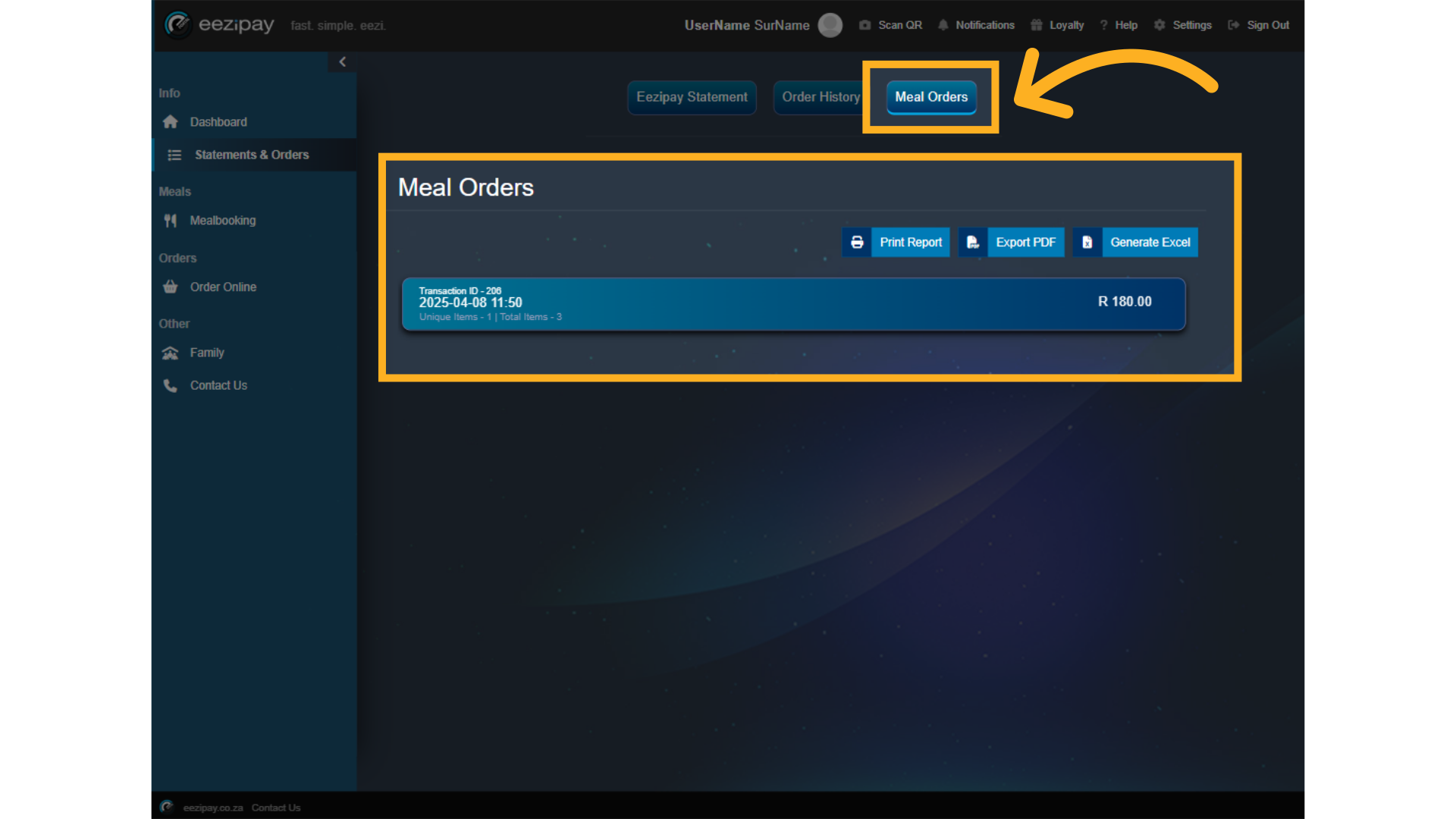Click the Contact Us phone icon
The width and height of the screenshot is (1456, 819).
coord(171,385)
